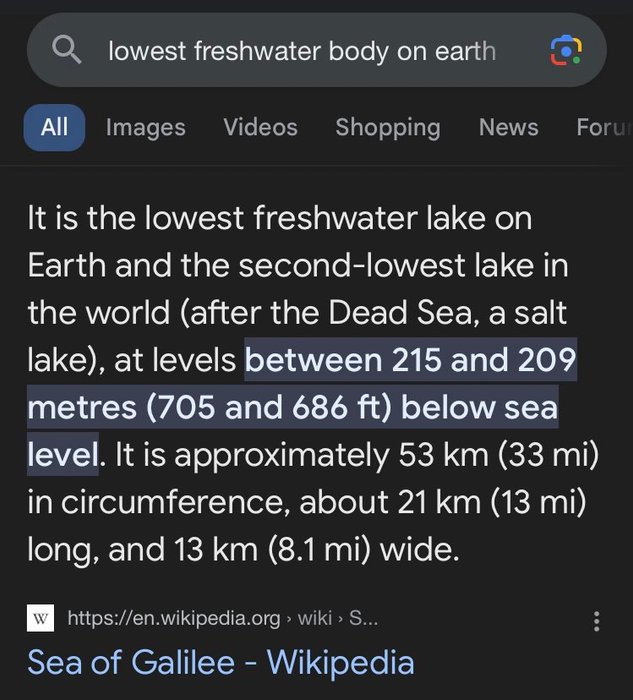Click the truncated 'S...' URL breadcrumb

pos(363,619)
